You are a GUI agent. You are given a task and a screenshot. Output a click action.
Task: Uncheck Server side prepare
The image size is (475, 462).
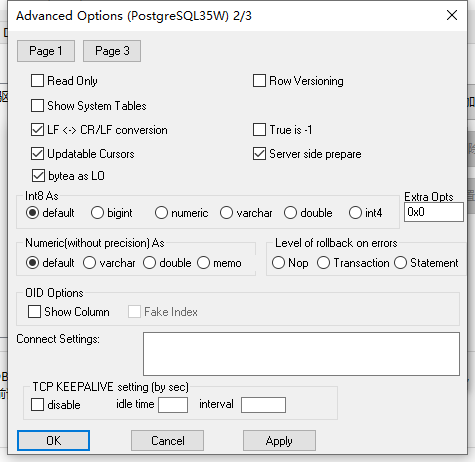click(259, 154)
